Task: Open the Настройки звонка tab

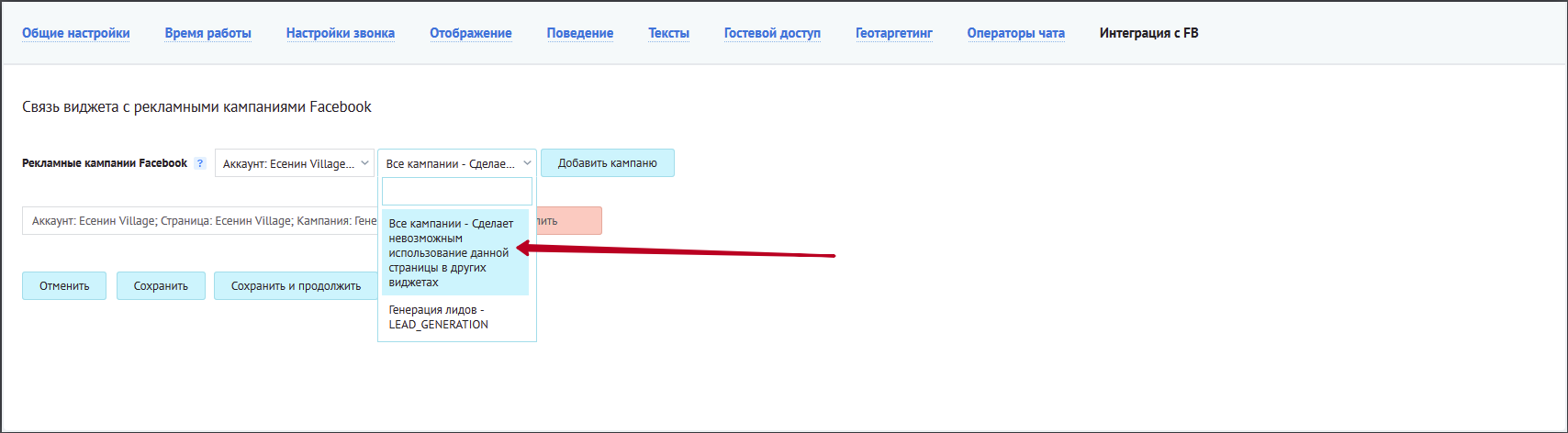Action: (341, 33)
